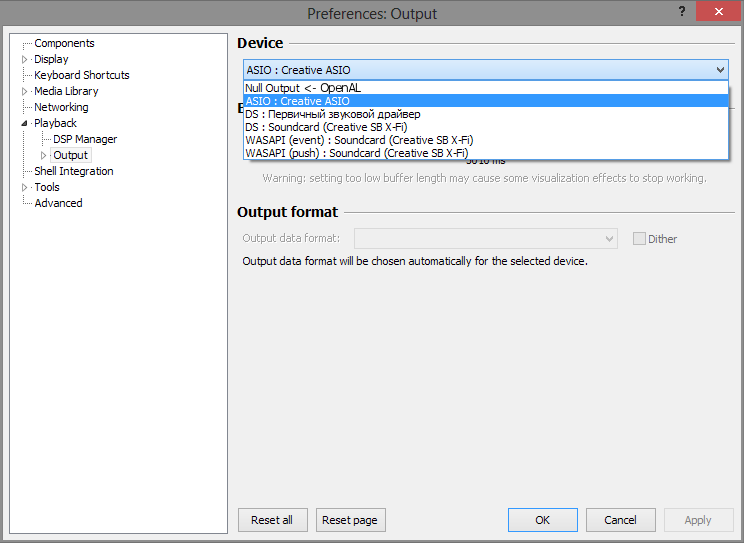Collapse the Device dropdown arrow
744x543 pixels.
[720, 70]
